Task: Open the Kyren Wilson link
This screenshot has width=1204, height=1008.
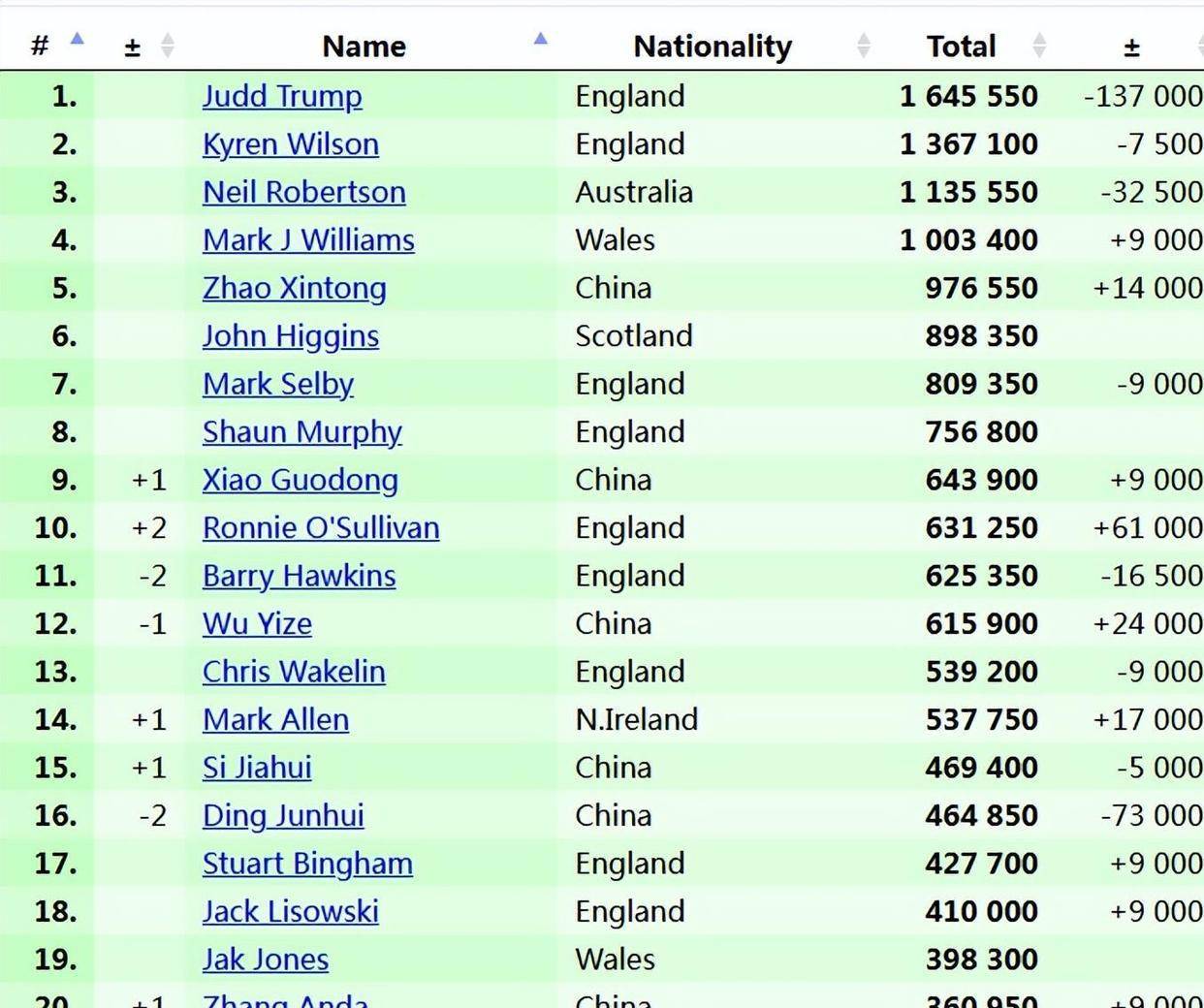Action: (x=291, y=144)
